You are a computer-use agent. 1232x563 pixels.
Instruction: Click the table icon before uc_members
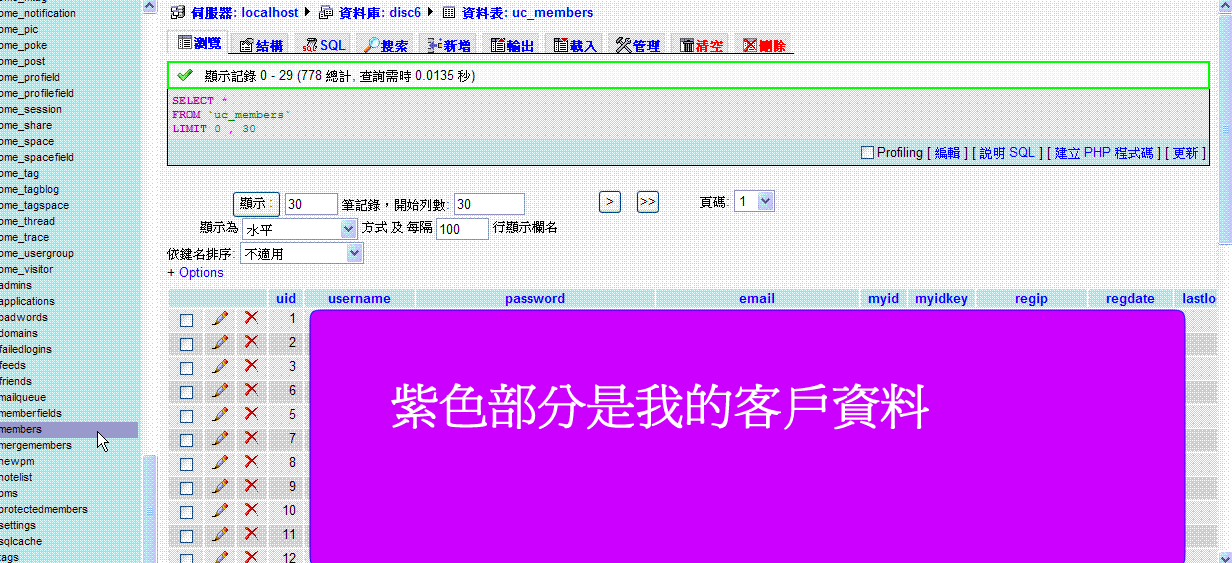point(449,13)
